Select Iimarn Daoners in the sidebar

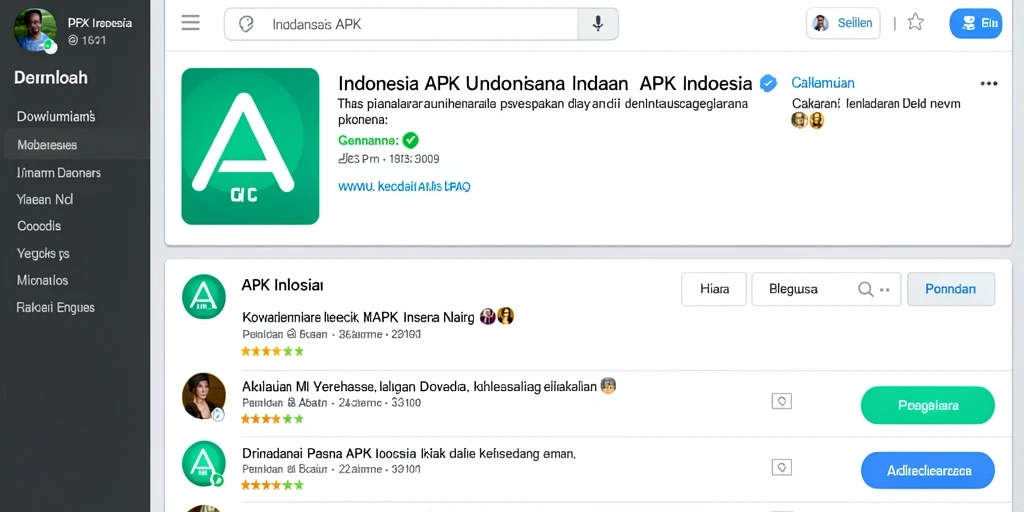pyautogui.click(x=59, y=172)
